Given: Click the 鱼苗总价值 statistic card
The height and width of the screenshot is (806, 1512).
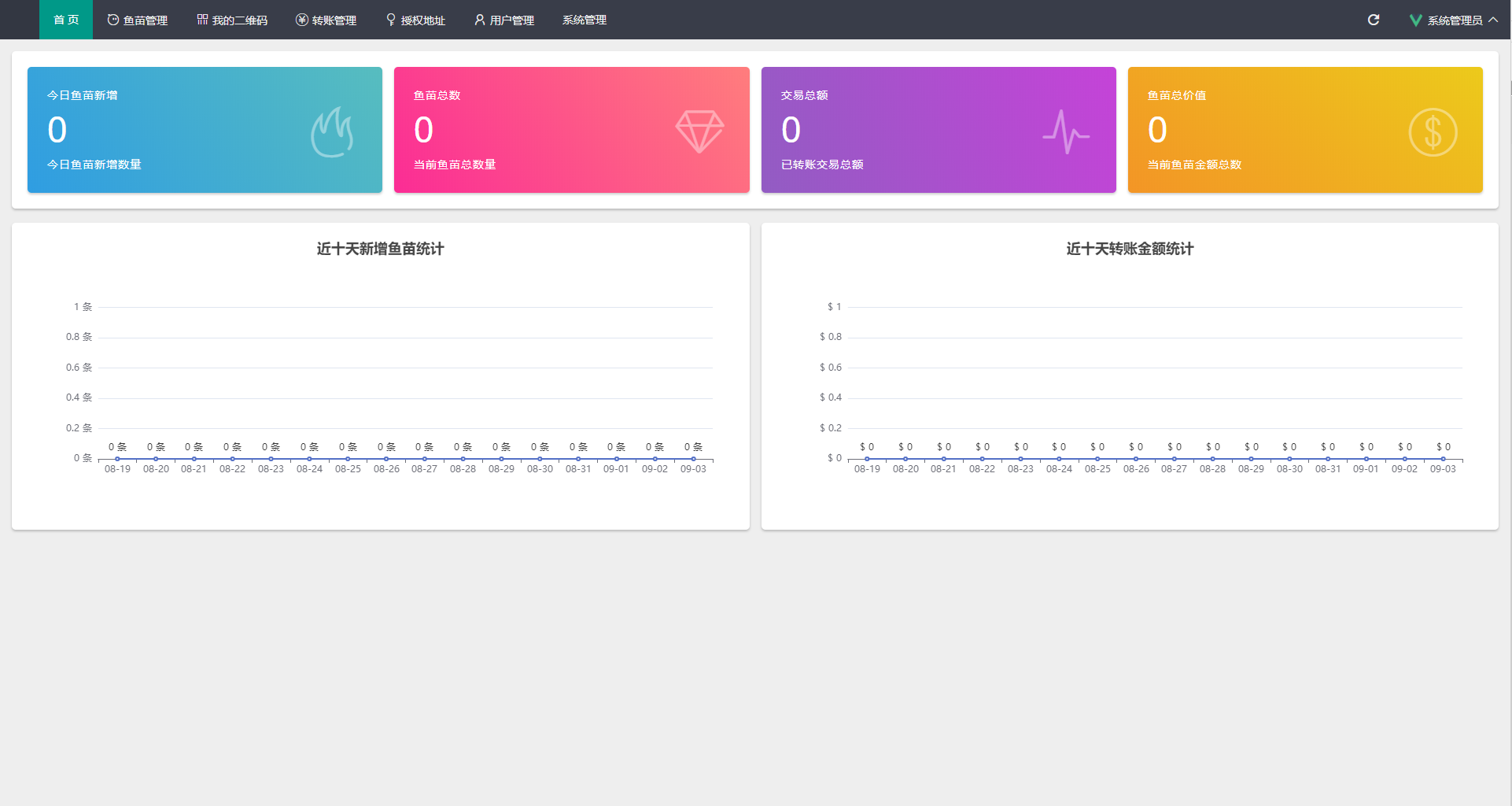Looking at the screenshot, I should (1305, 130).
